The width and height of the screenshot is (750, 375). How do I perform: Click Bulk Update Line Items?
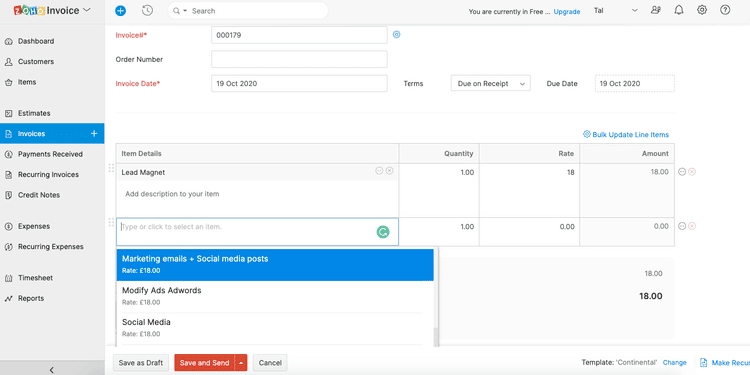coord(626,134)
